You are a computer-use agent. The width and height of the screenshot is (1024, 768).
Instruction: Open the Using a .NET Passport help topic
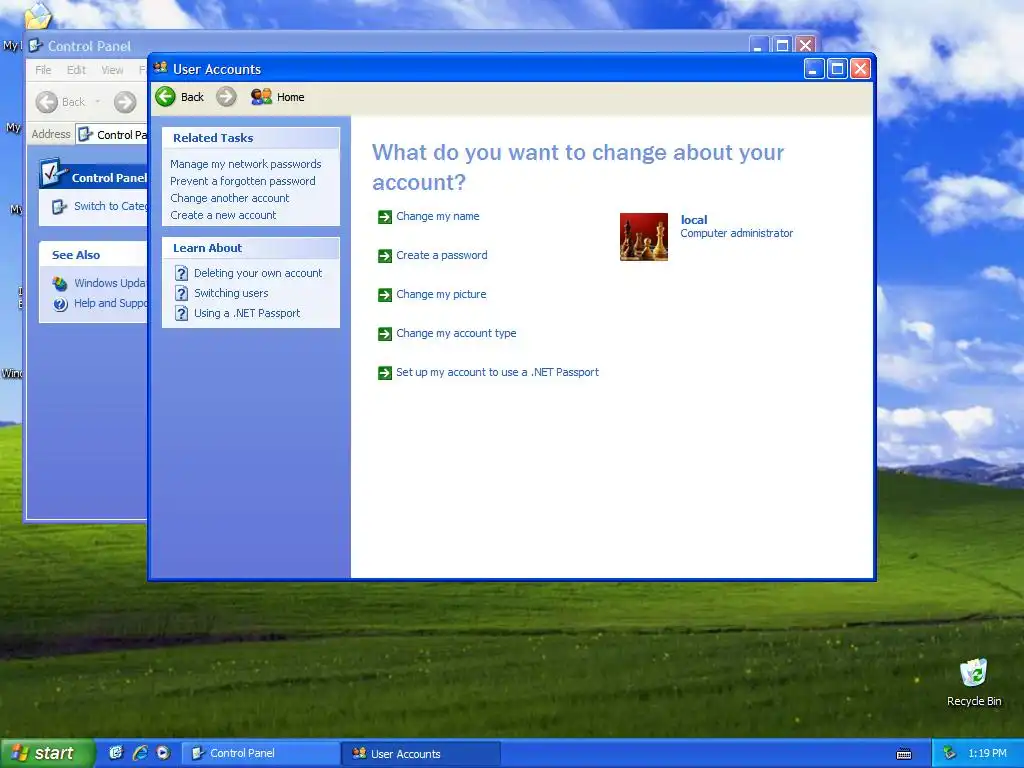coord(247,313)
